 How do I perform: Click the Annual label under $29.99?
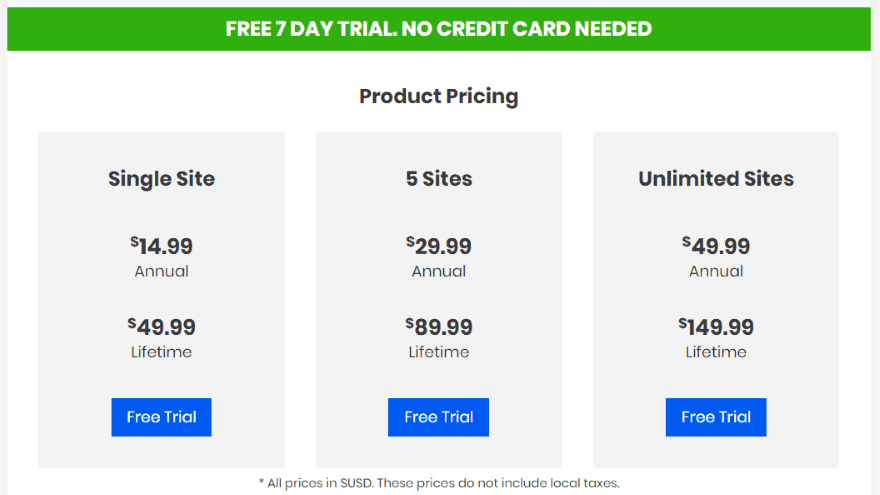pos(439,271)
